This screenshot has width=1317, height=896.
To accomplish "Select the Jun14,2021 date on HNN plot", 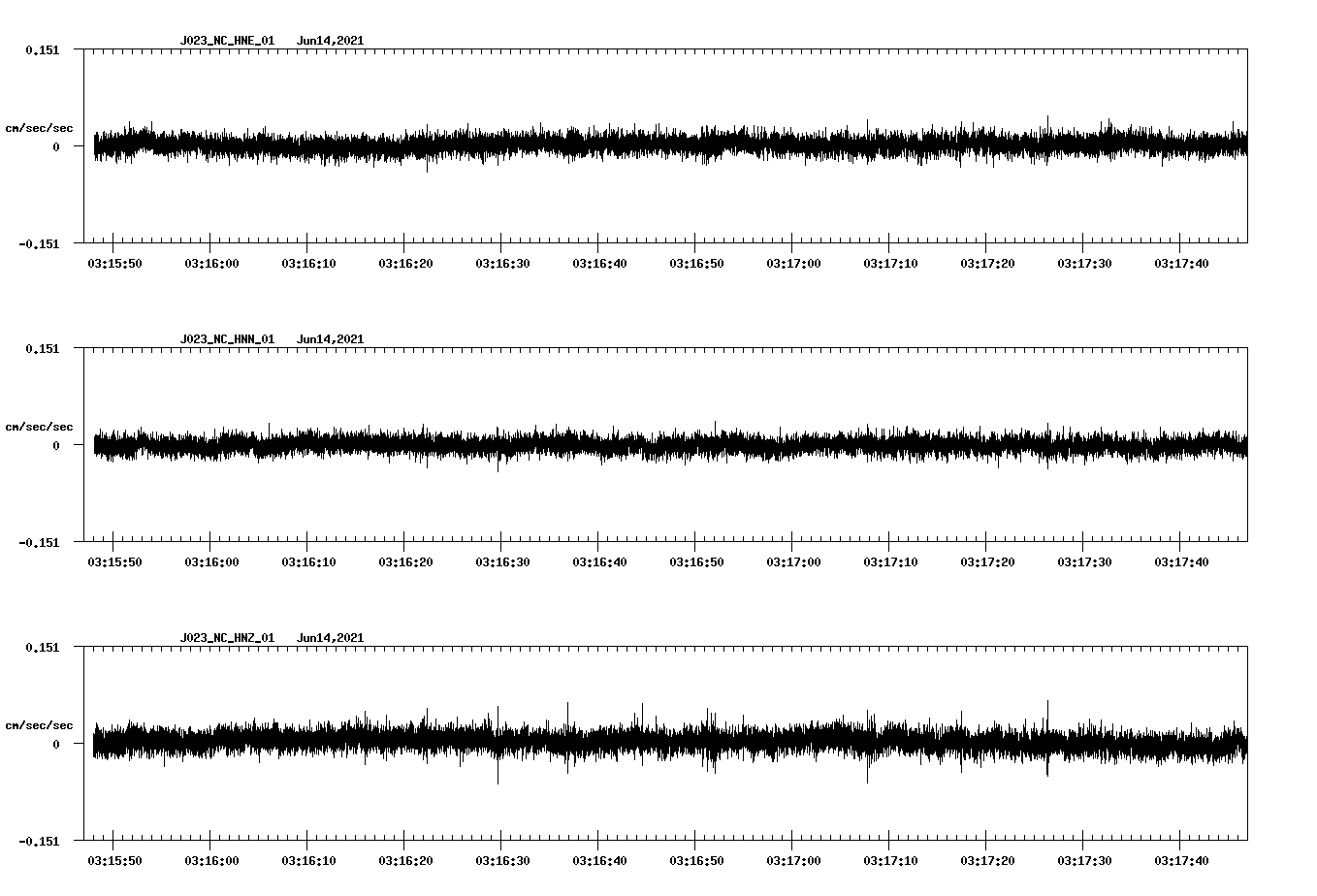I will [x=330, y=339].
